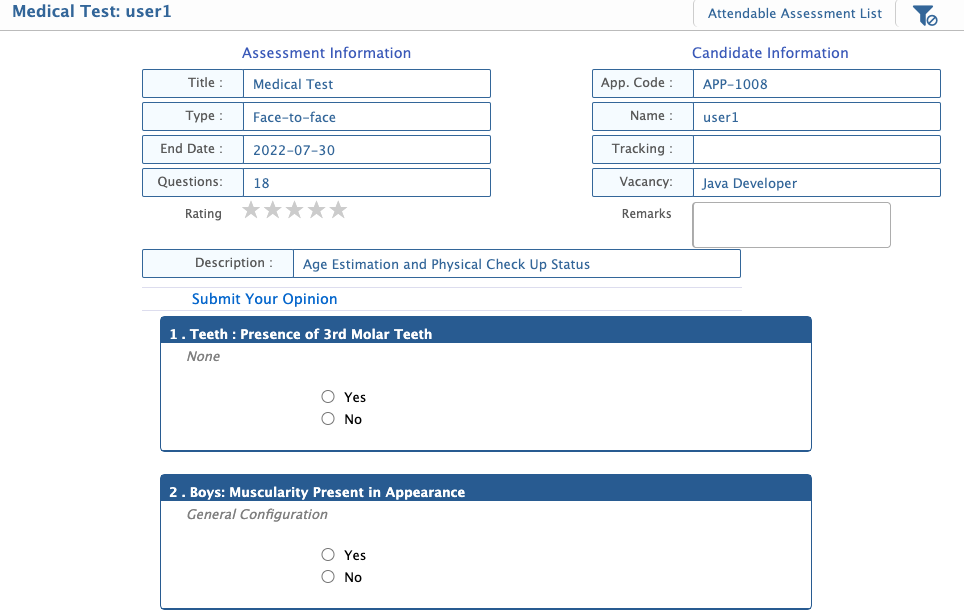The height and width of the screenshot is (613, 964).
Task: Click the empty Tracking field
Action: coord(816,150)
